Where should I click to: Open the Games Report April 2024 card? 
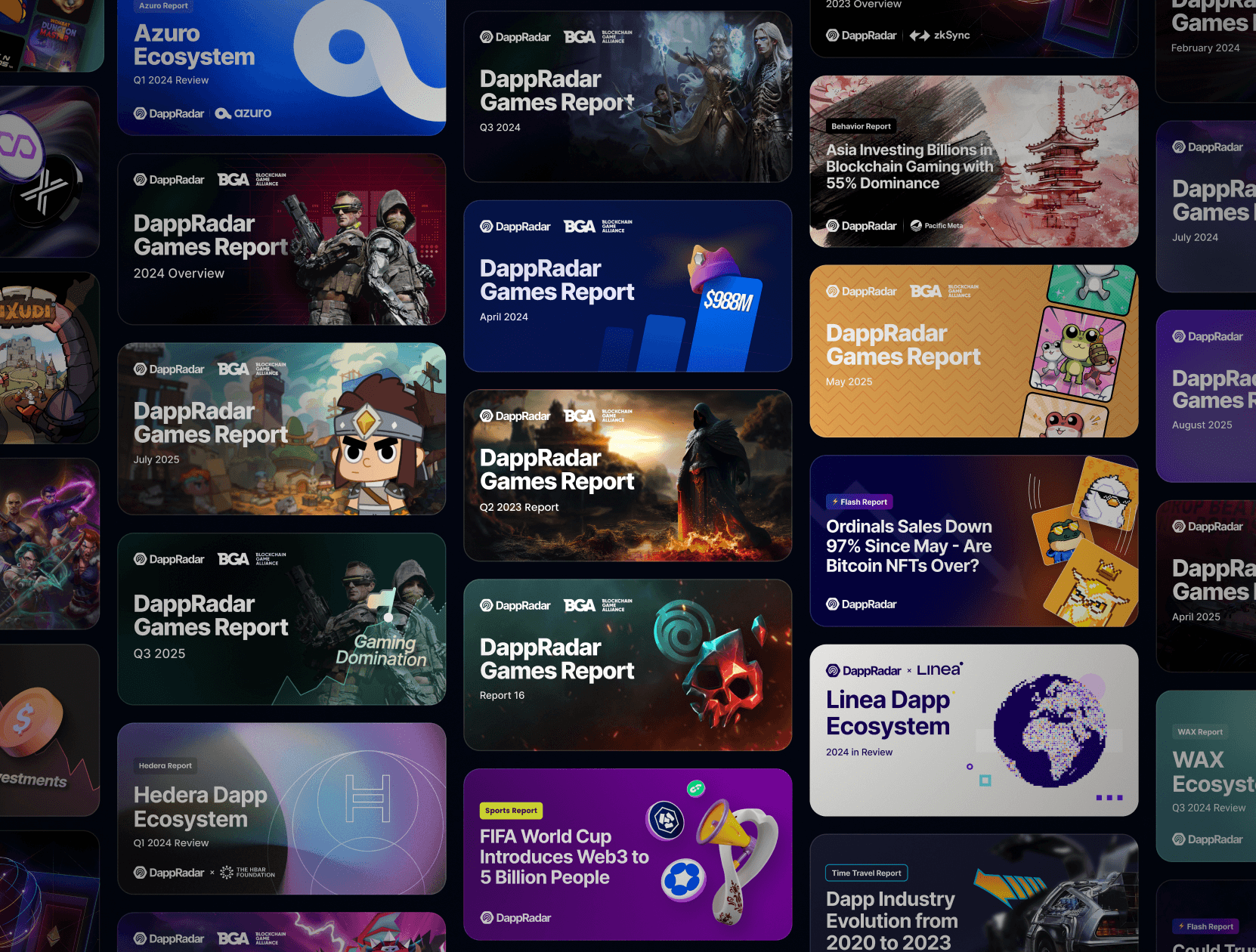pos(627,286)
